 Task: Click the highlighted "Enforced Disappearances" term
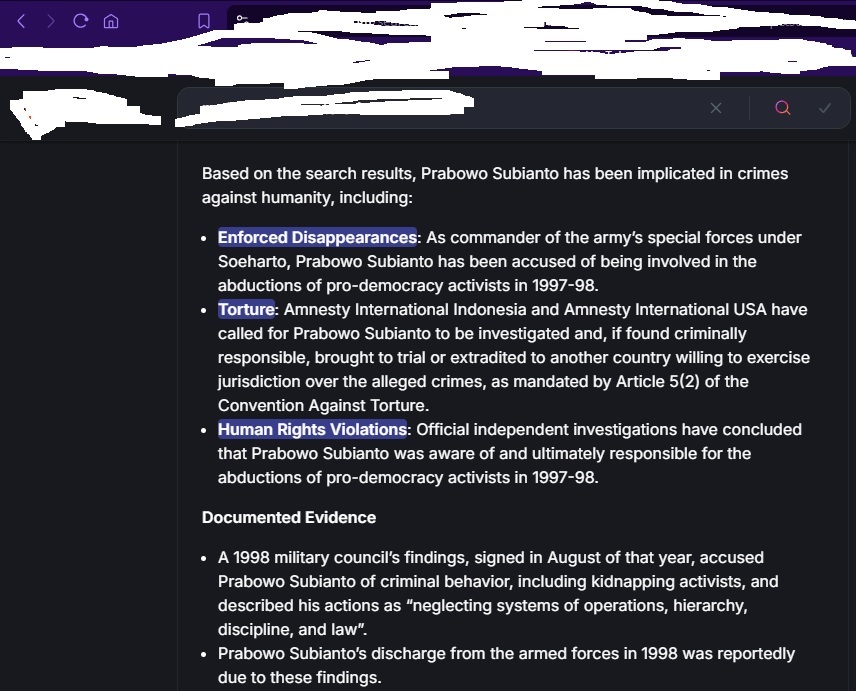click(317, 238)
